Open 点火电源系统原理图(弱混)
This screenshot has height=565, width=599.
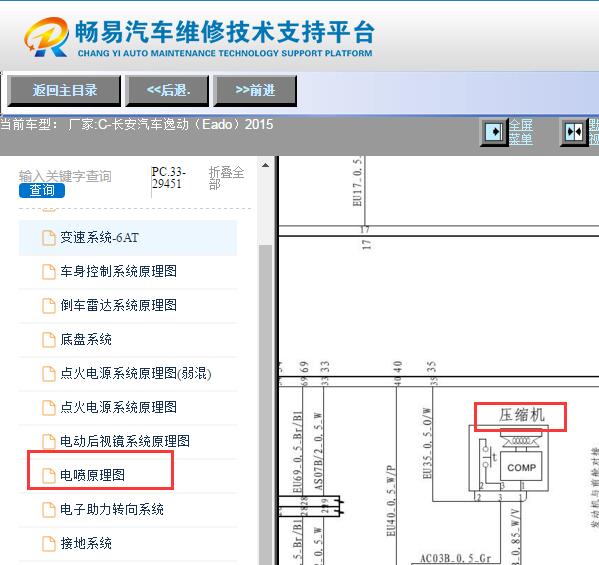[136, 373]
